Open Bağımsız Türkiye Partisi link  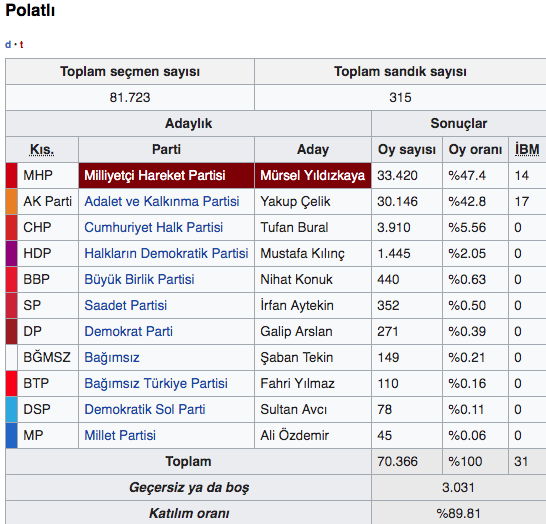coord(156,383)
